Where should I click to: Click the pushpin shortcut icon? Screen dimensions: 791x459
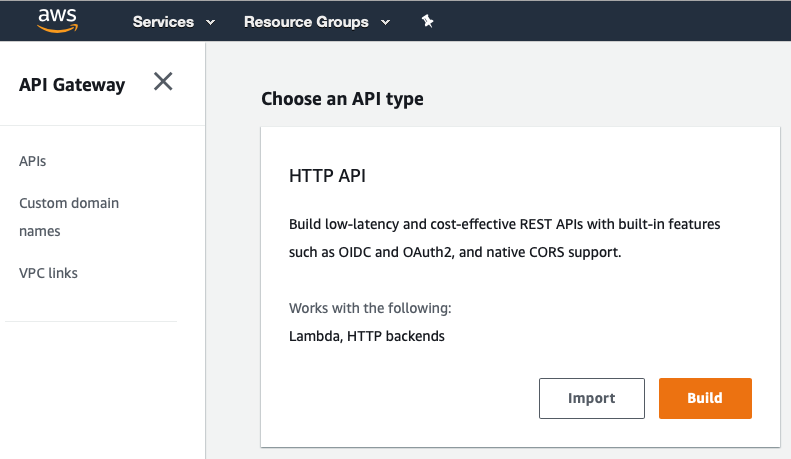pyautogui.click(x=427, y=21)
